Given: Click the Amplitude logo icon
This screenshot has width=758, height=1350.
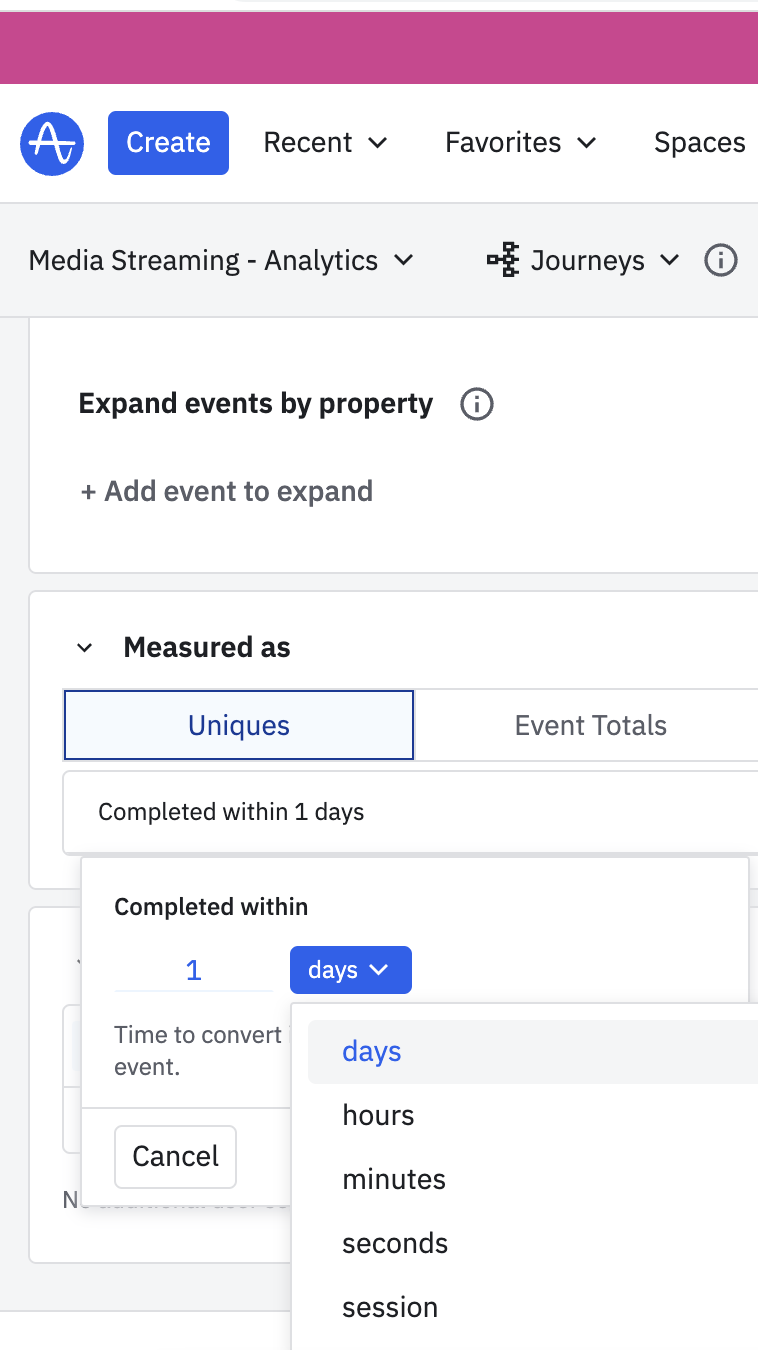Looking at the screenshot, I should (x=52, y=143).
